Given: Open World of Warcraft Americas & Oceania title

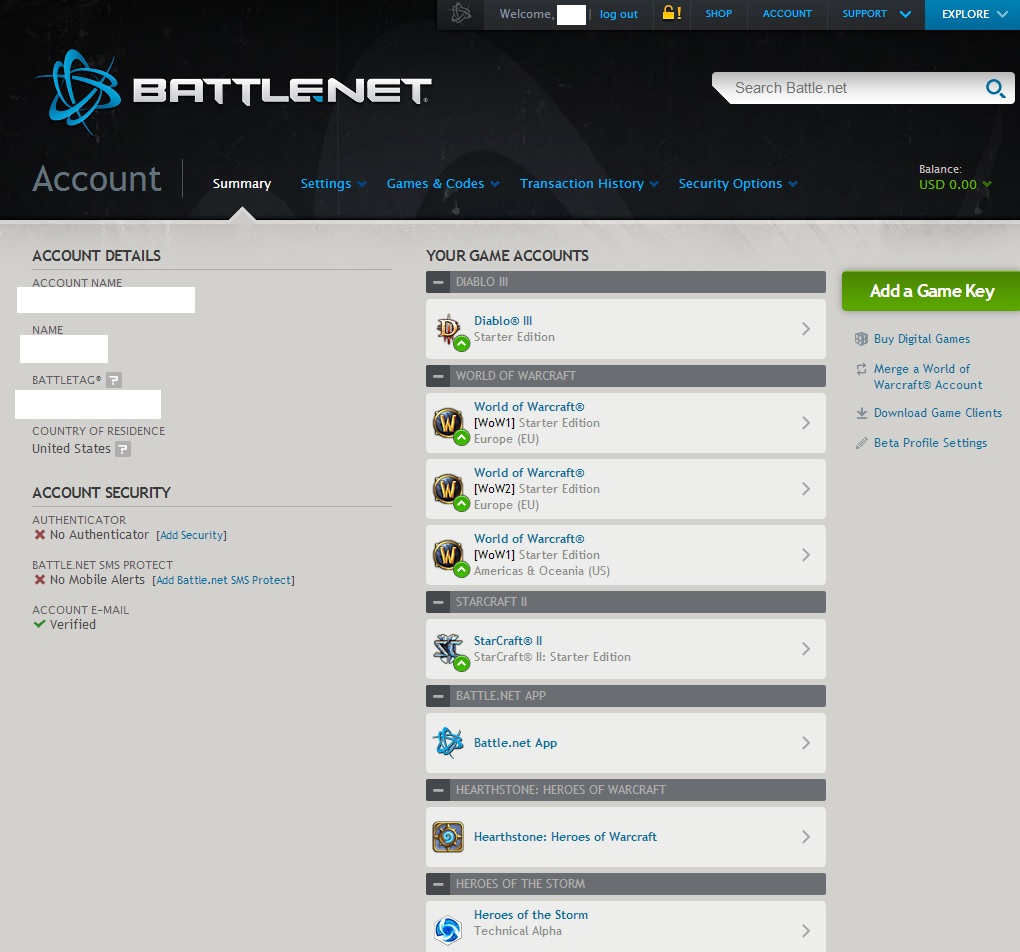Looking at the screenshot, I should [x=529, y=539].
